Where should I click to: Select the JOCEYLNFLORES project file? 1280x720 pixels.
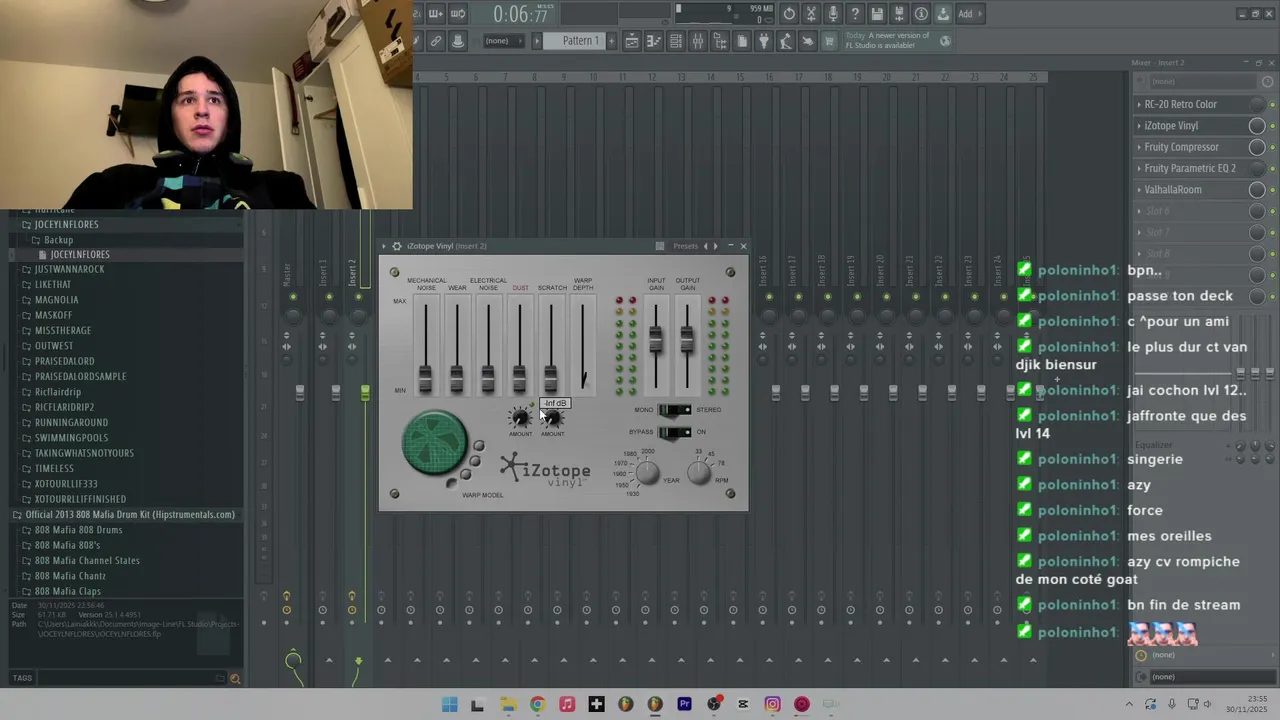tap(79, 255)
